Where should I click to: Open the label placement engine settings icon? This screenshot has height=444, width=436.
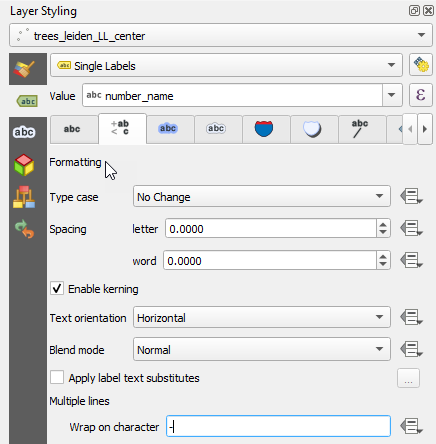421,65
